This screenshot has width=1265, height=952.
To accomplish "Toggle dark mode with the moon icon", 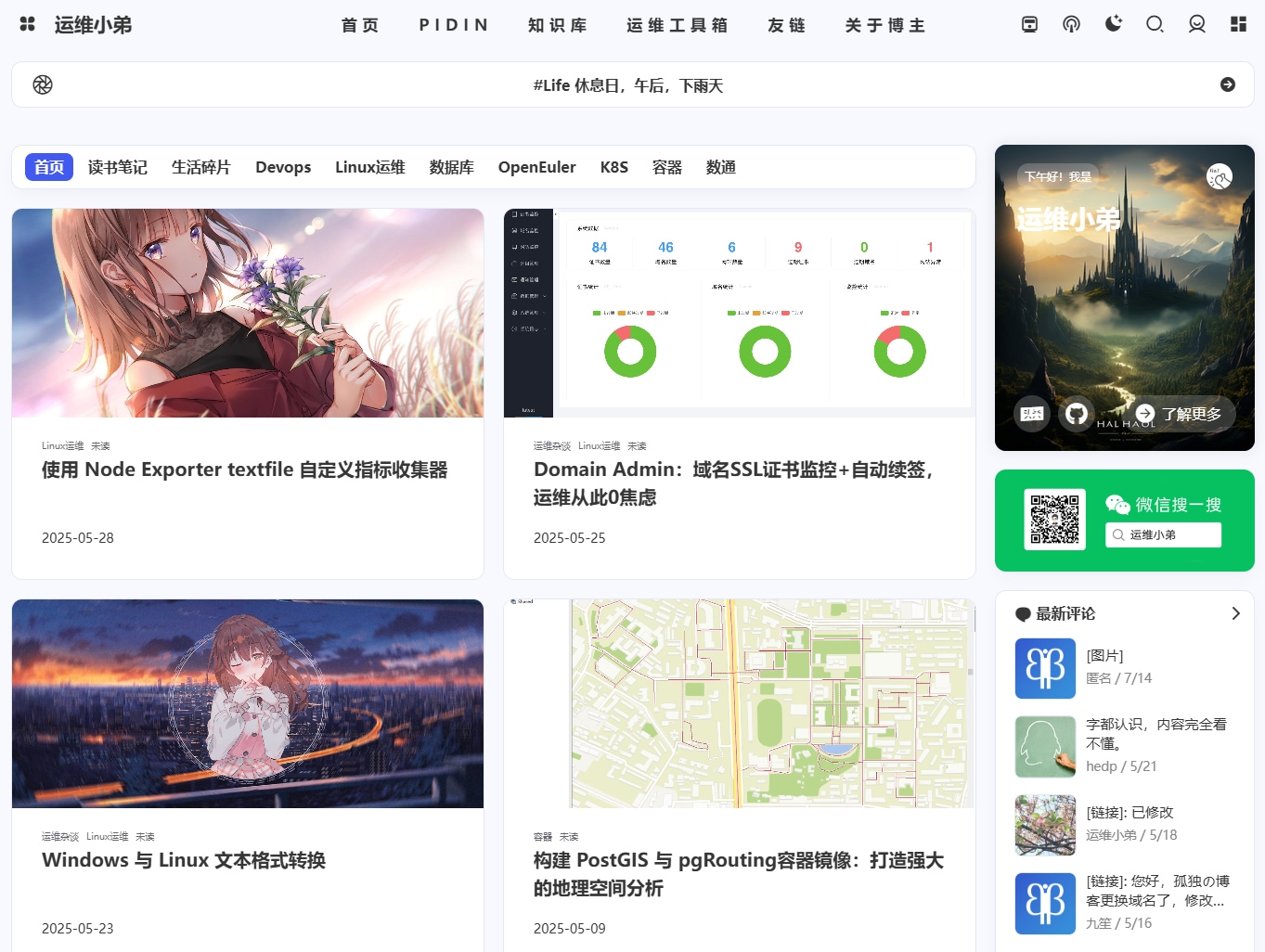I will 1113,24.
